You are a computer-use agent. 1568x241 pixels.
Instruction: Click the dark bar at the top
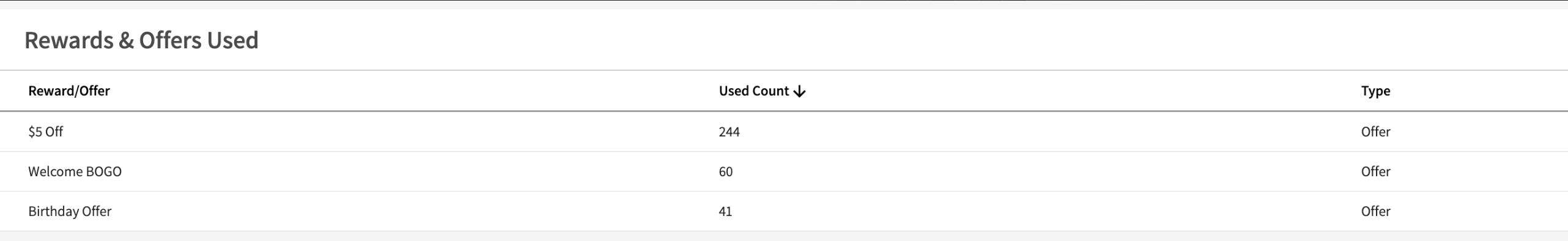pyautogui.click(x=784, y=4)
